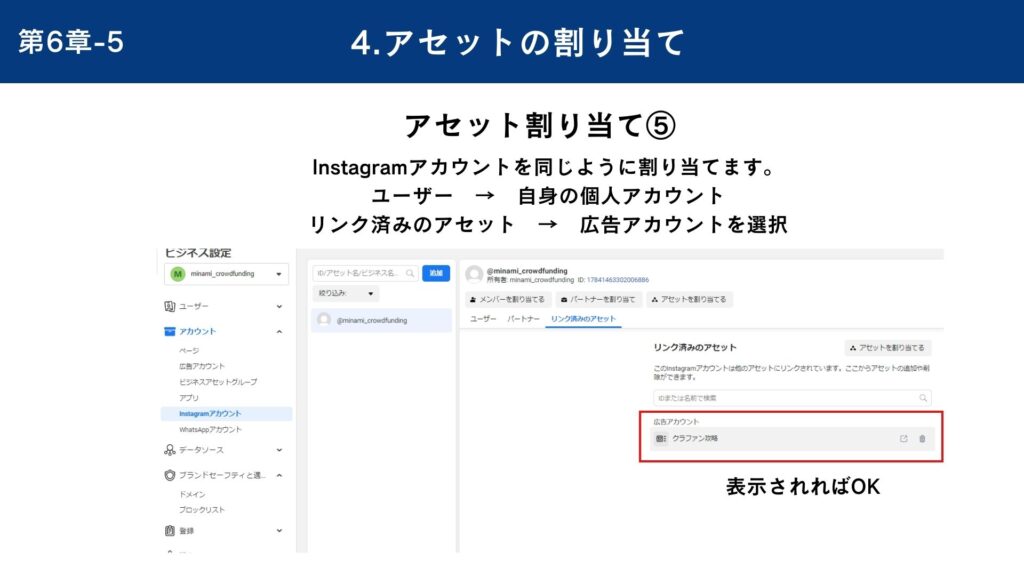Open 広告アカウント in the sidebar
The image size is (1024, 576).
tap(202, 366)
